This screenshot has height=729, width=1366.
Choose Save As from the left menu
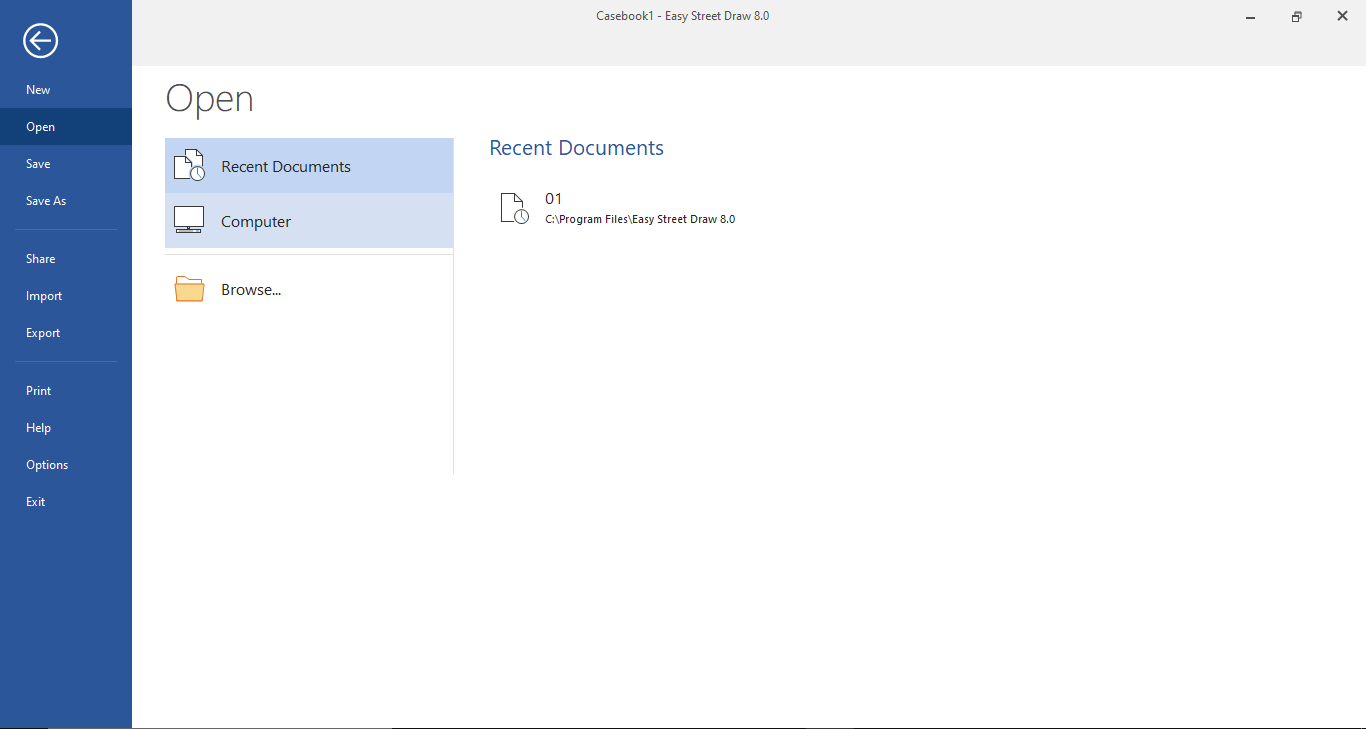tap(66, 201)
